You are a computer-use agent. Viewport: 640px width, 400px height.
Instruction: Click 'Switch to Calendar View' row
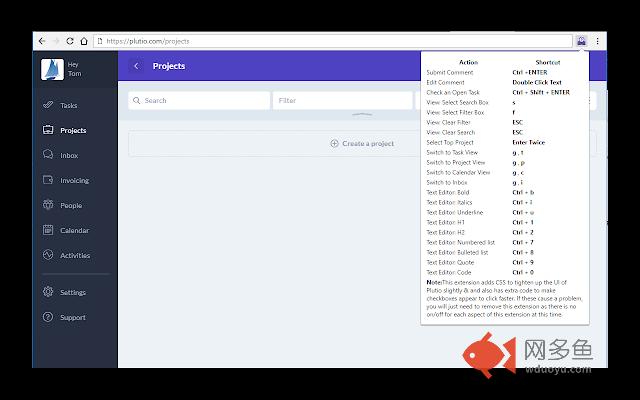(505, 172)
